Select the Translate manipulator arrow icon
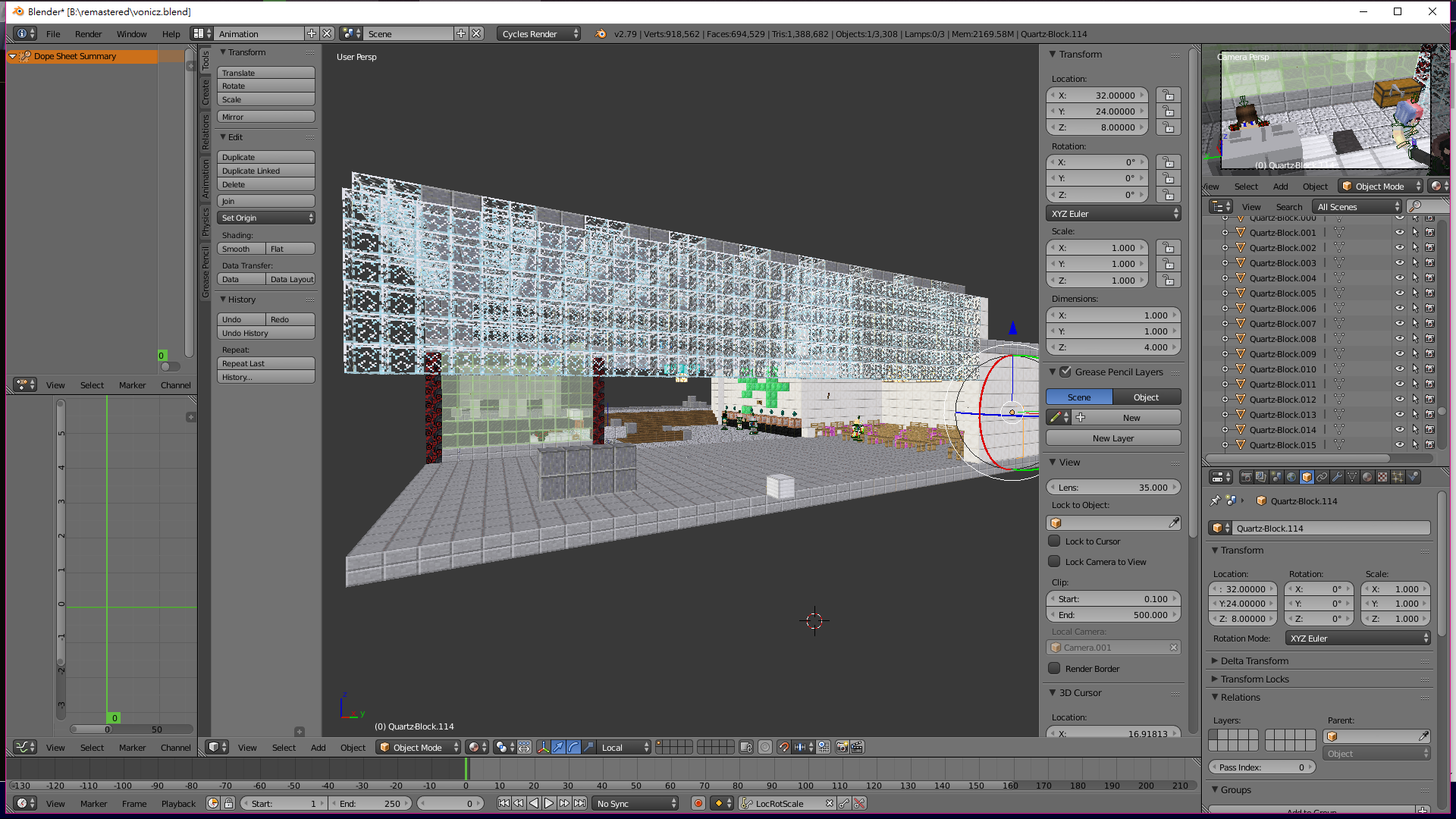The height and width of the screenshot is (819, 1456). [x=558, y=748]
